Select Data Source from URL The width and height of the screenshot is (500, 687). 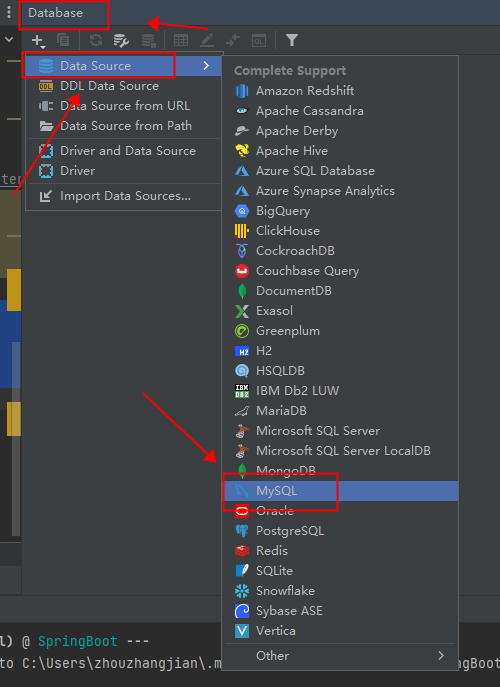124,106
